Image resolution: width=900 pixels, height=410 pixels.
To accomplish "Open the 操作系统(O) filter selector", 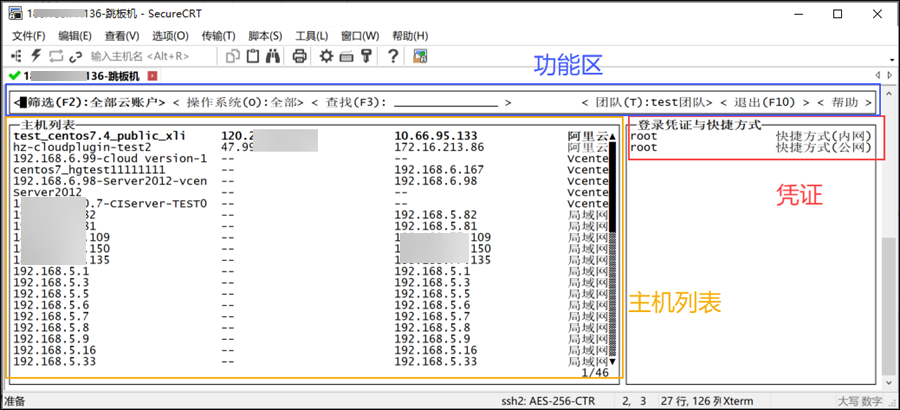I will click(x=239, y=102).
